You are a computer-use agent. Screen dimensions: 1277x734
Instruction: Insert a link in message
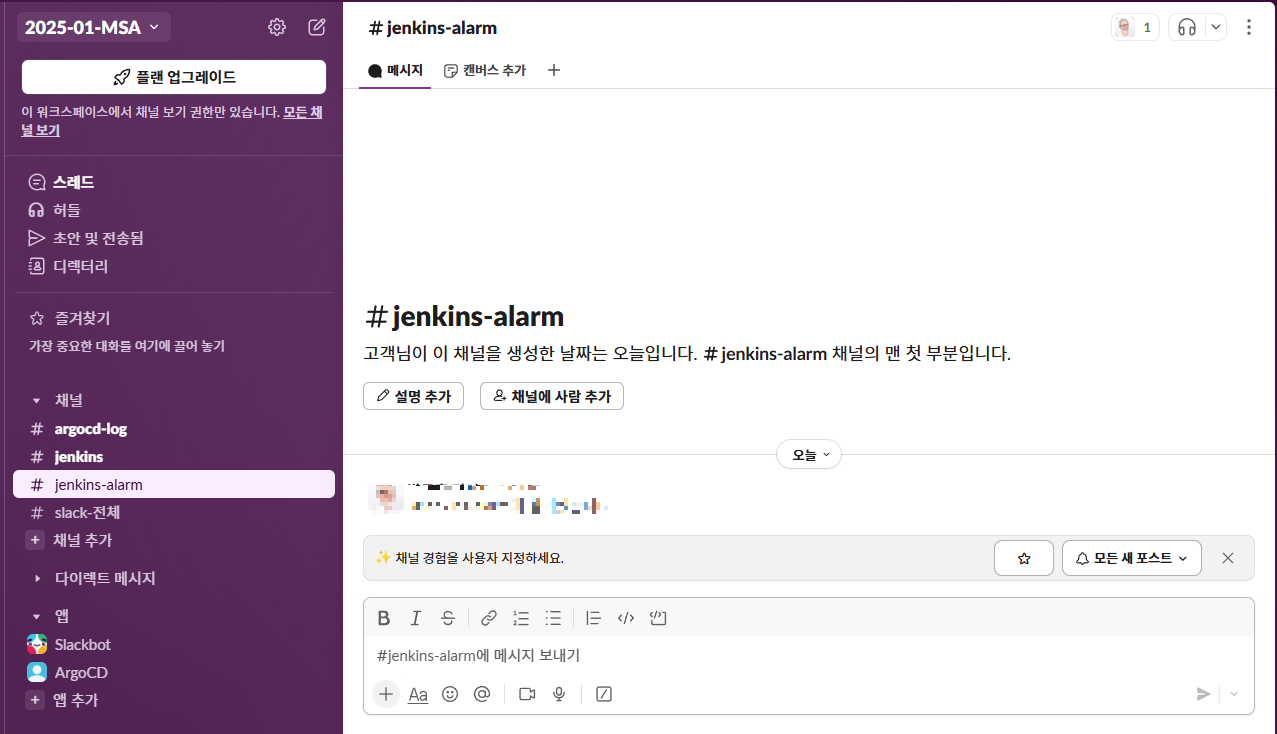point(489,618)
